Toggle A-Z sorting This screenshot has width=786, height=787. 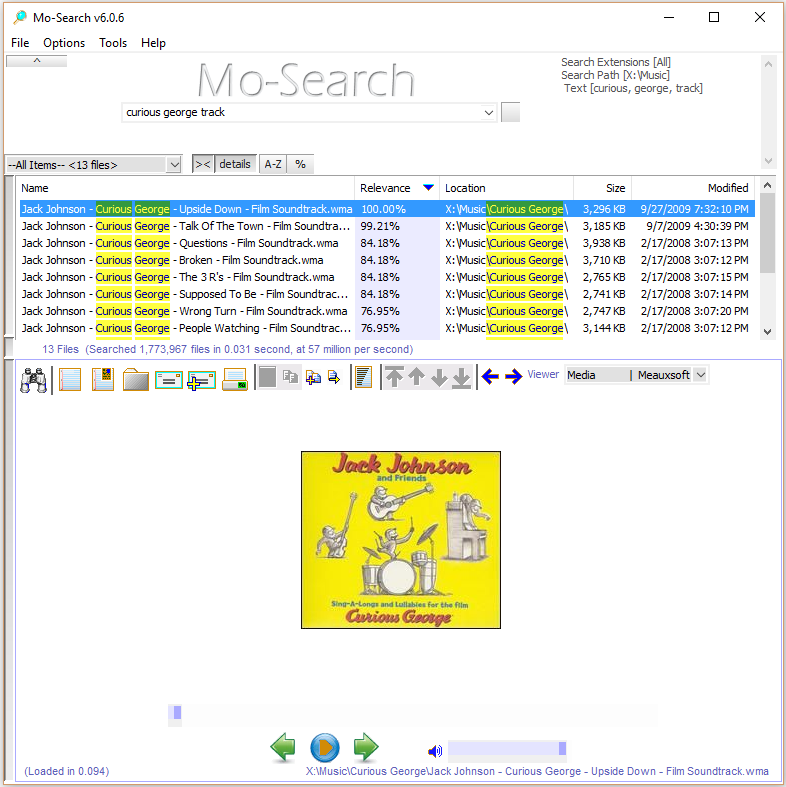[x=273, y=164]
